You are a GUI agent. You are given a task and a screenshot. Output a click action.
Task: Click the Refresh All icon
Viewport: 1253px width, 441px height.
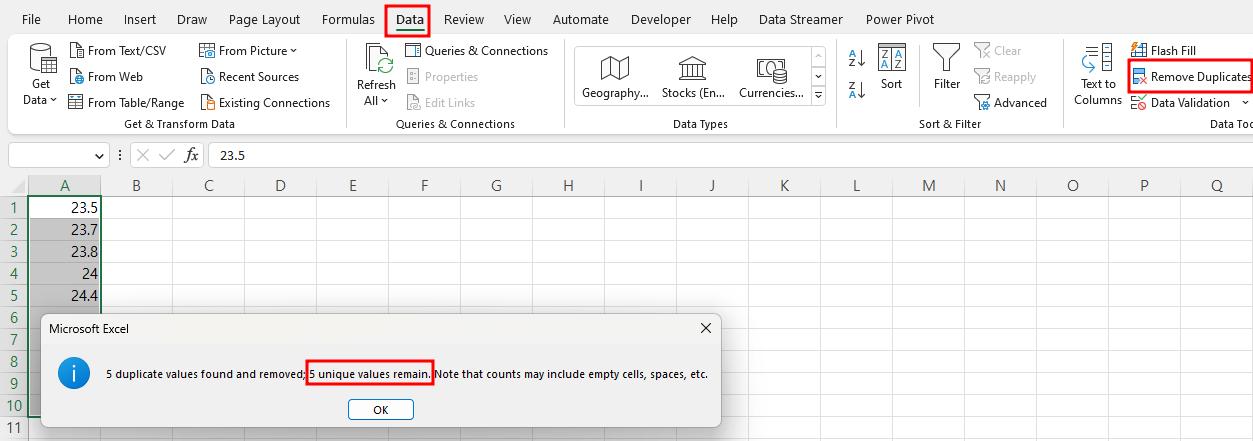(x=376, y=75)
